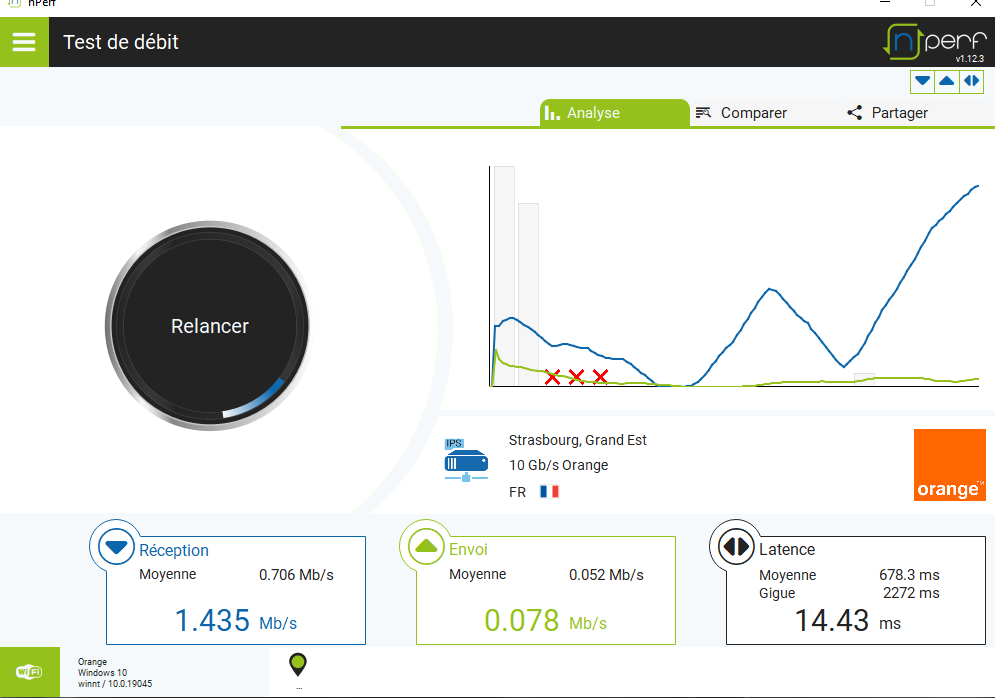This screenshot has height=698, width=995.
Task: Select the Strasbourg, Grand Est server name
Action: [577, 440]
